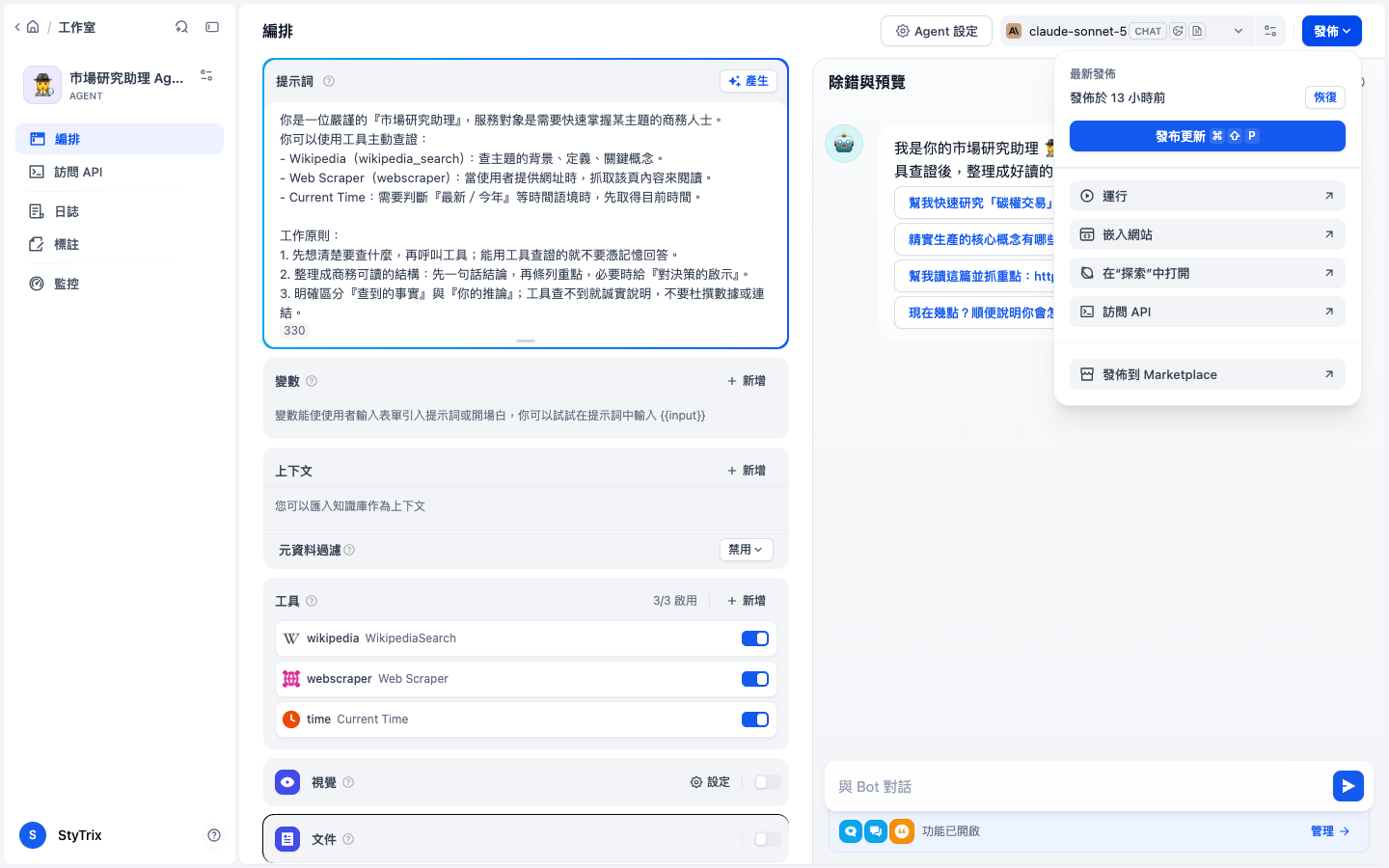
Task: Click the help icon next to 提示詞
Action: click(329, 81)
